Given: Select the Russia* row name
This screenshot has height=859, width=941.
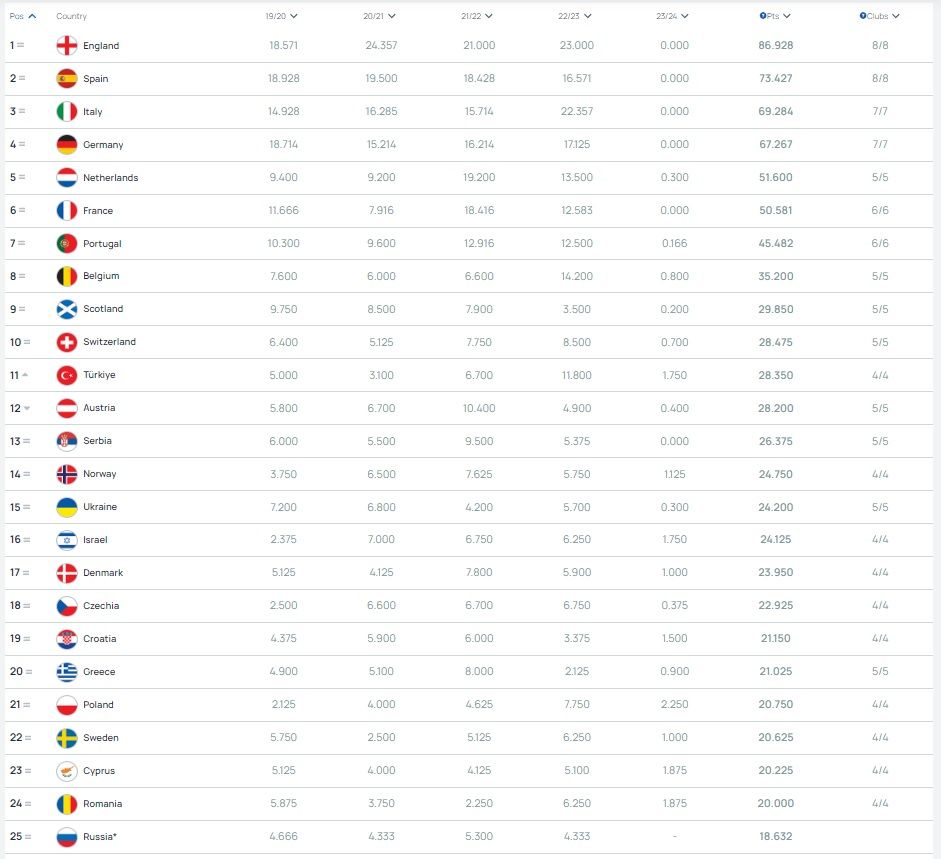Looking at the screenshot, I should (x=100, y=836).
